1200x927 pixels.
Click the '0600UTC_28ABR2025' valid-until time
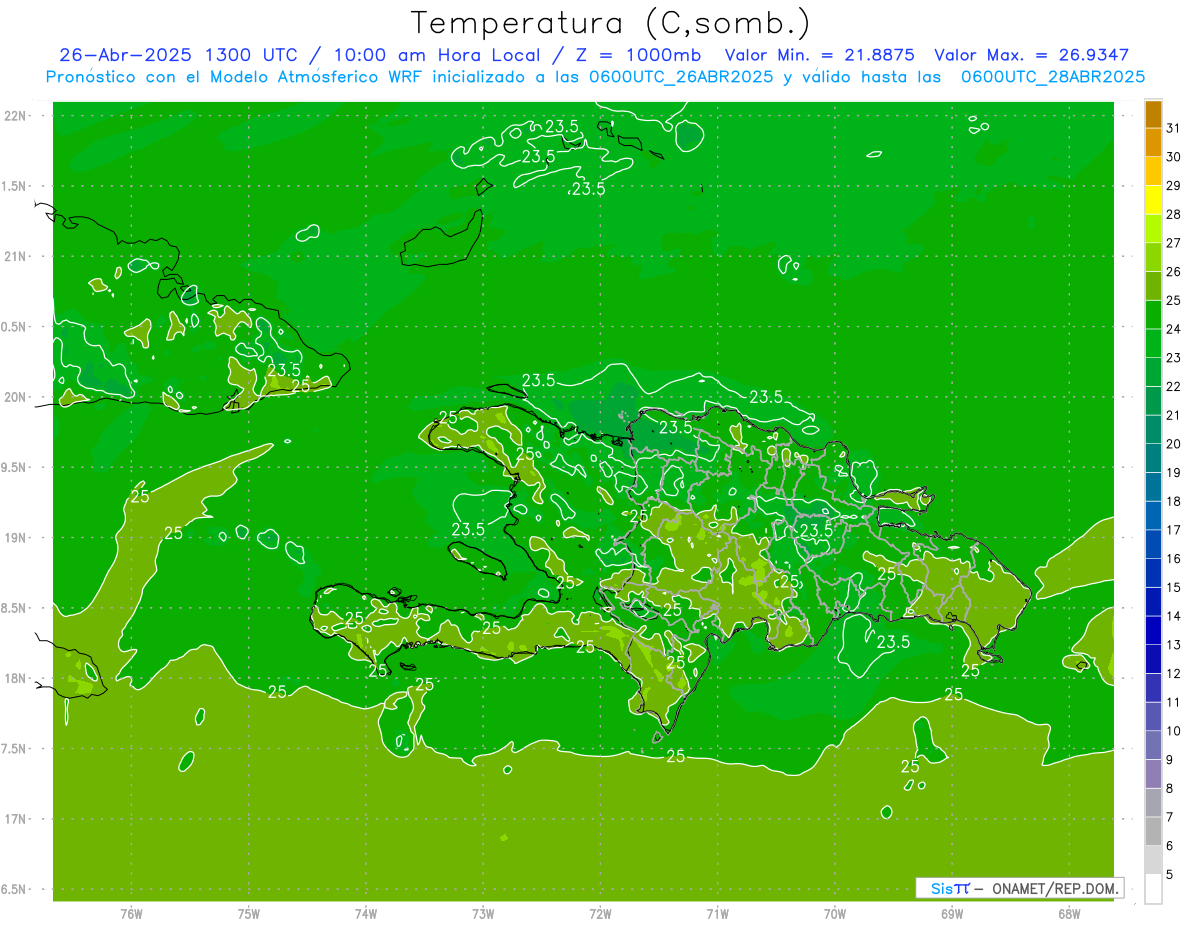[1053, 77]
